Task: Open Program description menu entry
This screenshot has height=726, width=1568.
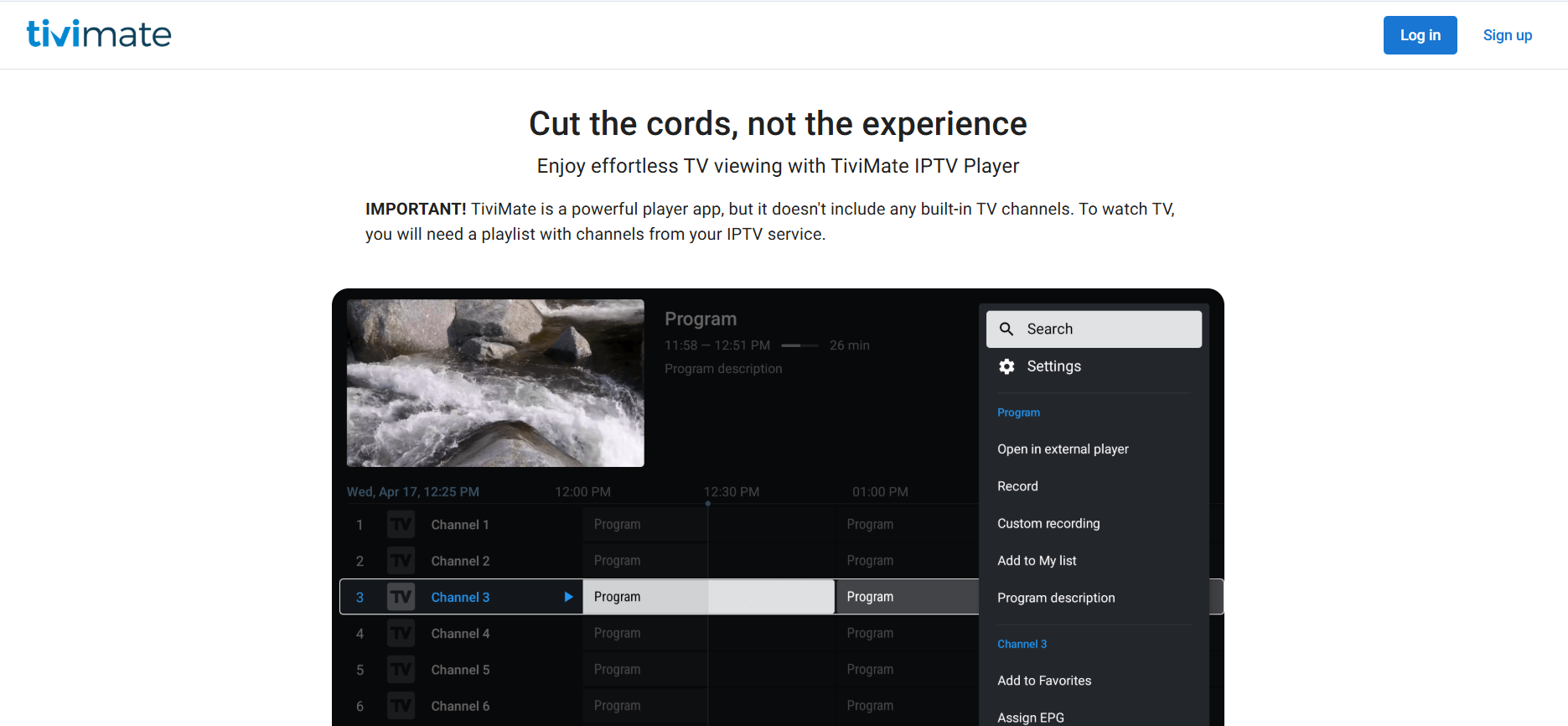Action: click(x=1056, y=598)
